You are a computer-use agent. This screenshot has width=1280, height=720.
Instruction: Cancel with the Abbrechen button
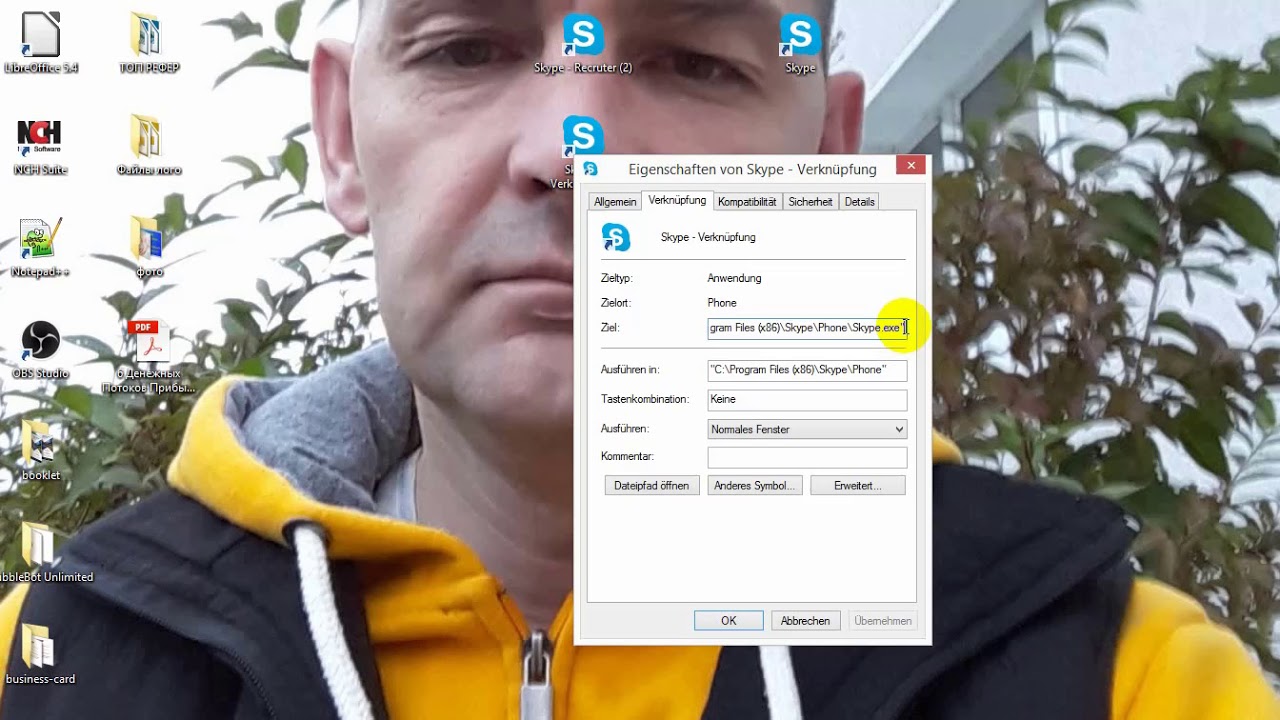point(805,621)
